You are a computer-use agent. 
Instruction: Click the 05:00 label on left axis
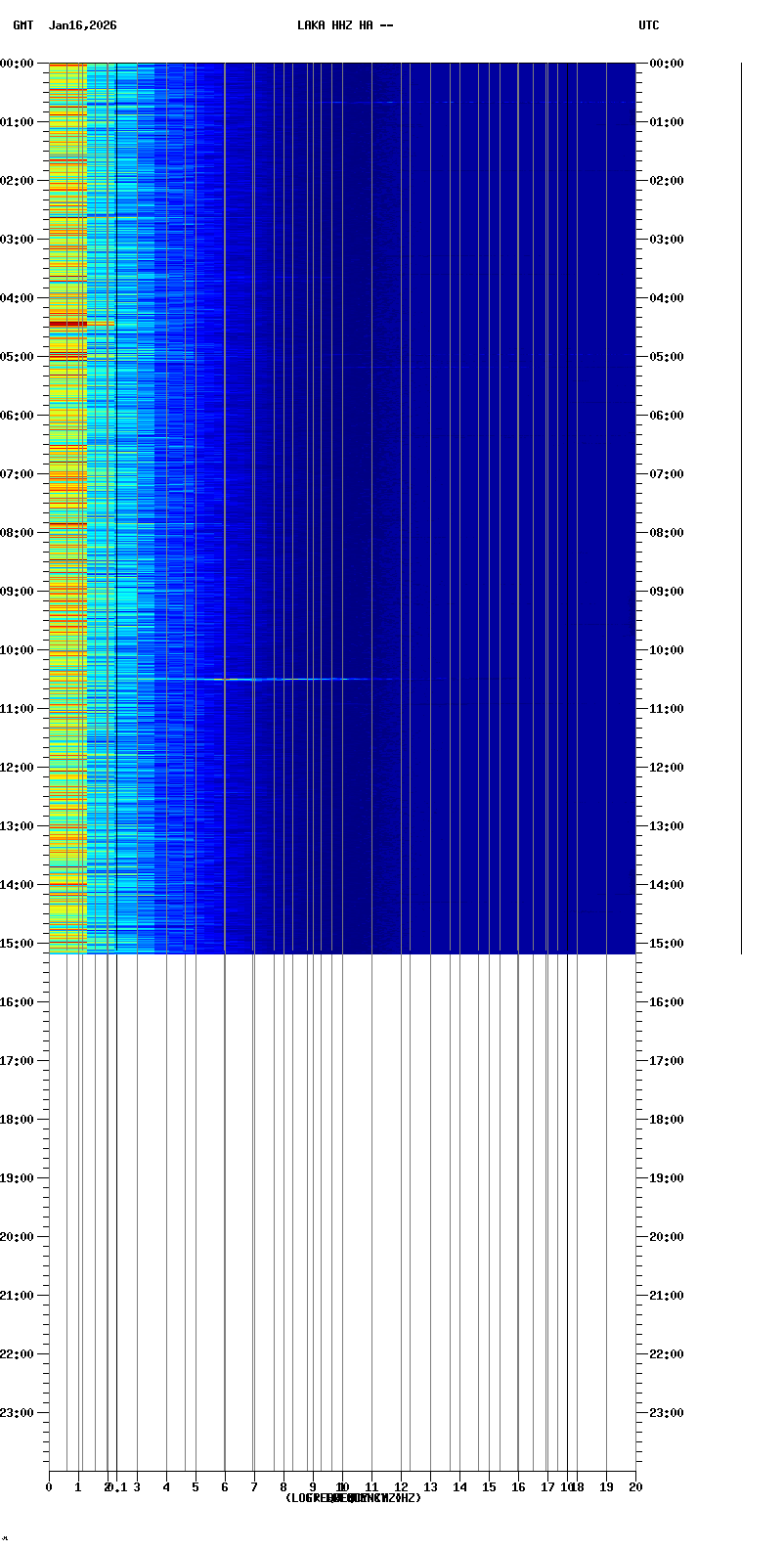coord(17,357)
